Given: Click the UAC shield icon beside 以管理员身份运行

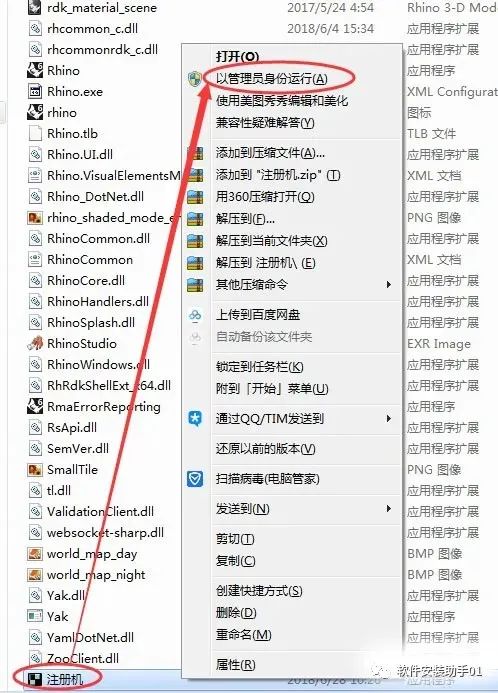Looking at the screenshot, I should (x=195, y=79).
